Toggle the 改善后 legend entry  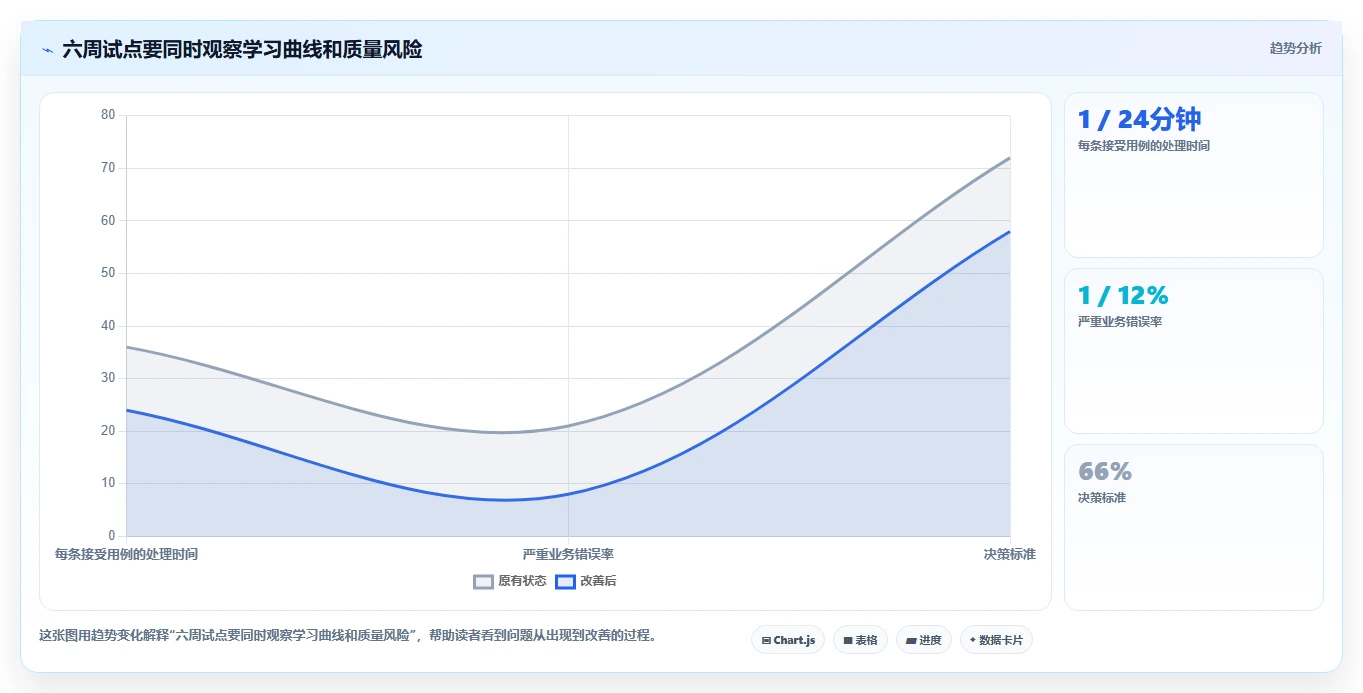586,581
